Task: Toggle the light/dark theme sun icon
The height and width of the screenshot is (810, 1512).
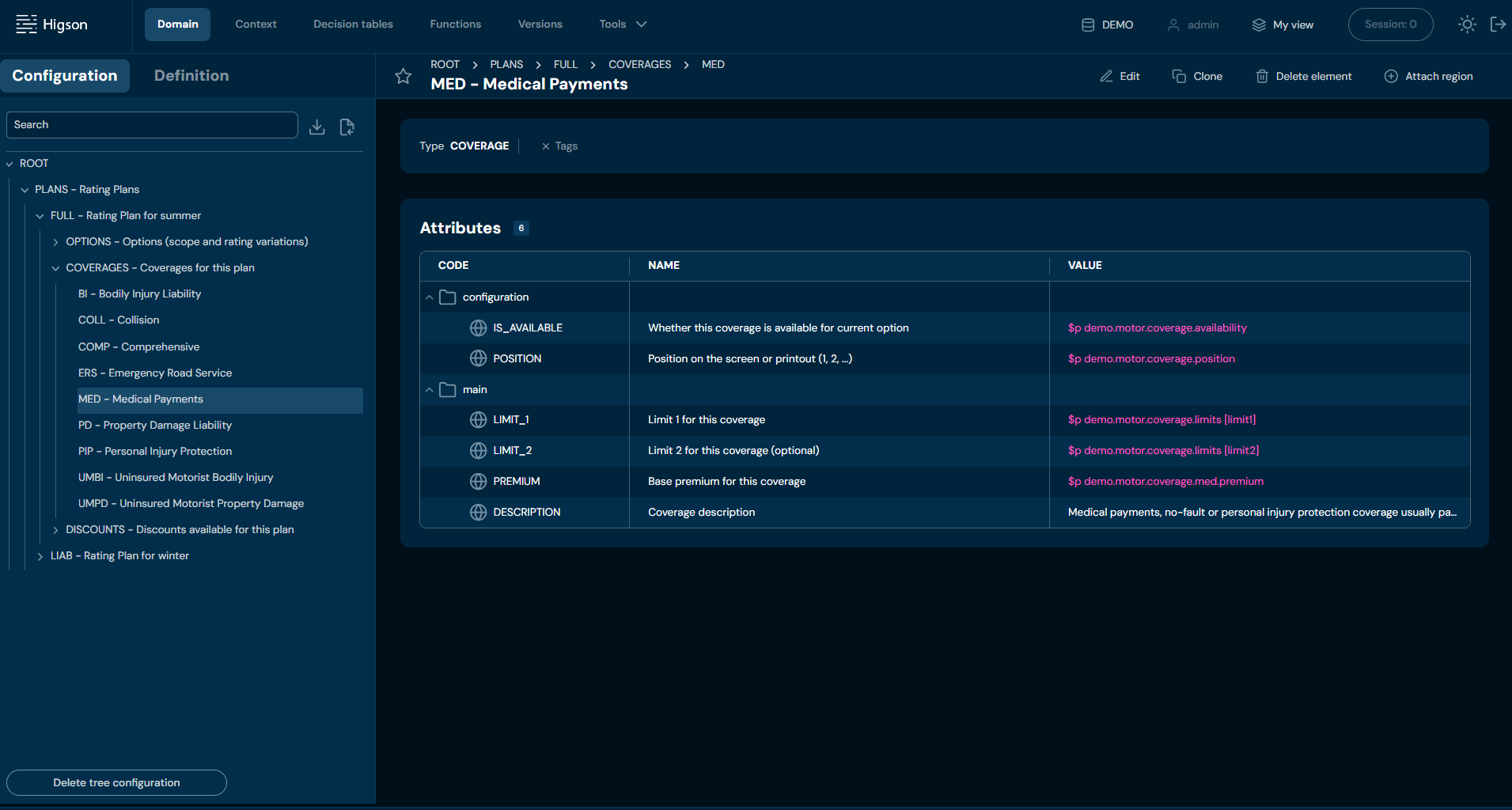Action: coord(1467,25)
